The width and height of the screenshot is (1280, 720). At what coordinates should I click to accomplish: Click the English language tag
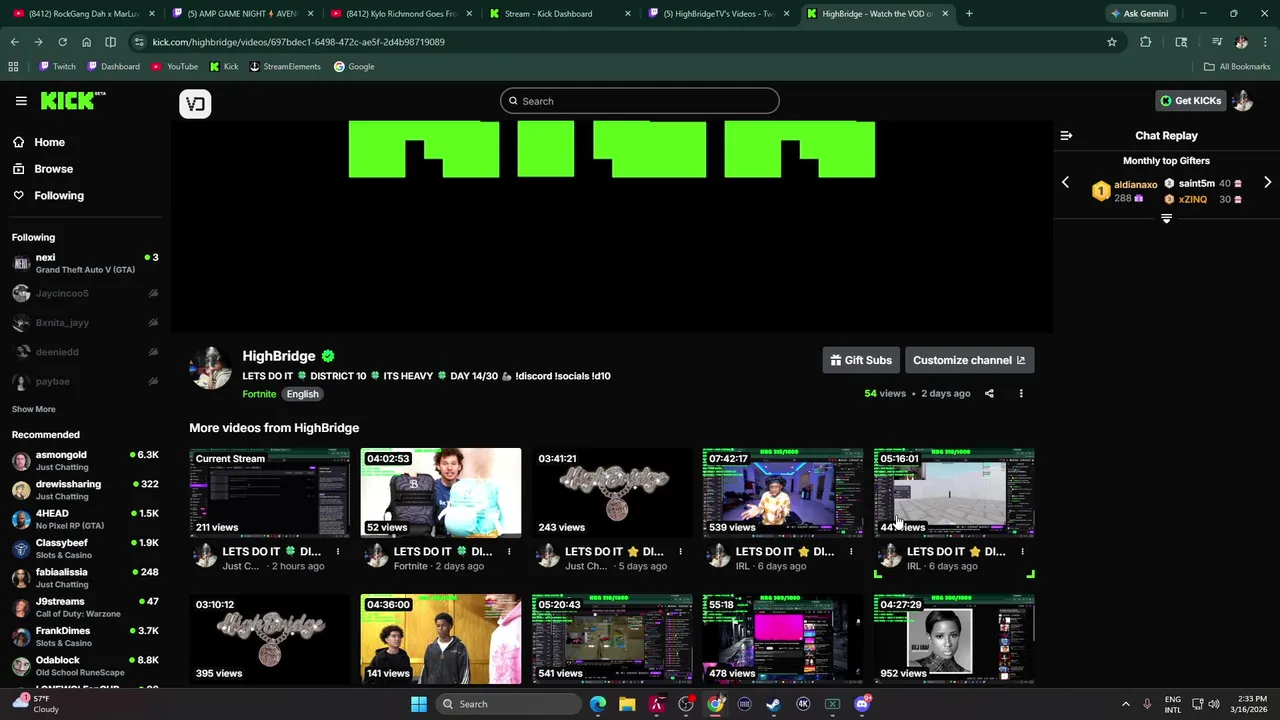(x=302, y=394)
